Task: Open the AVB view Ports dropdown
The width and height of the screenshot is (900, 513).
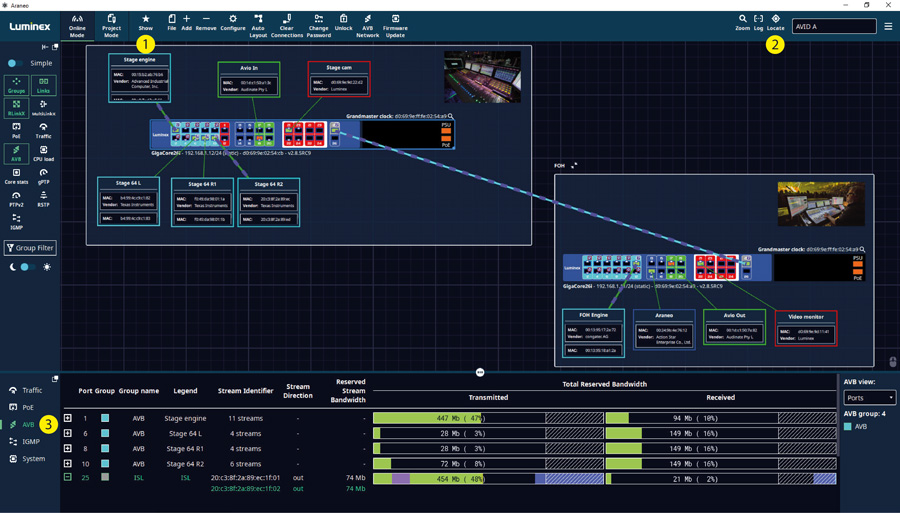Action: pyautogui.click(x=870, y=398)
